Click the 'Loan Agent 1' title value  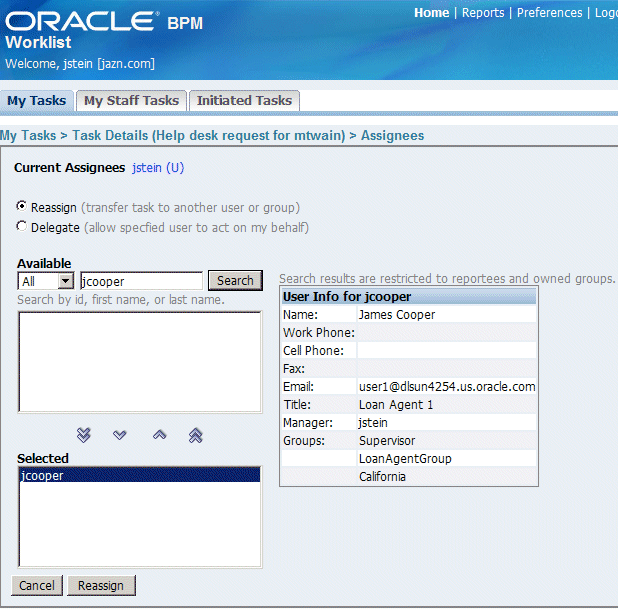click(396, 405)
